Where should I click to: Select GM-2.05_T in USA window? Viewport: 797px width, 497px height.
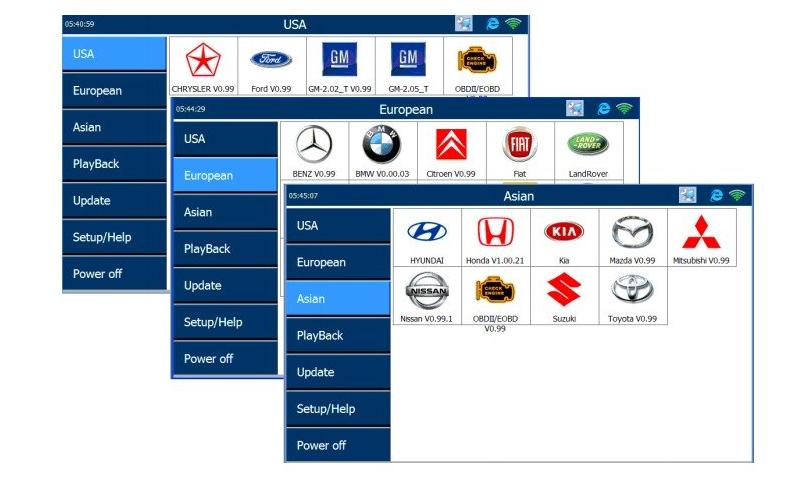(x=409, y=66)
